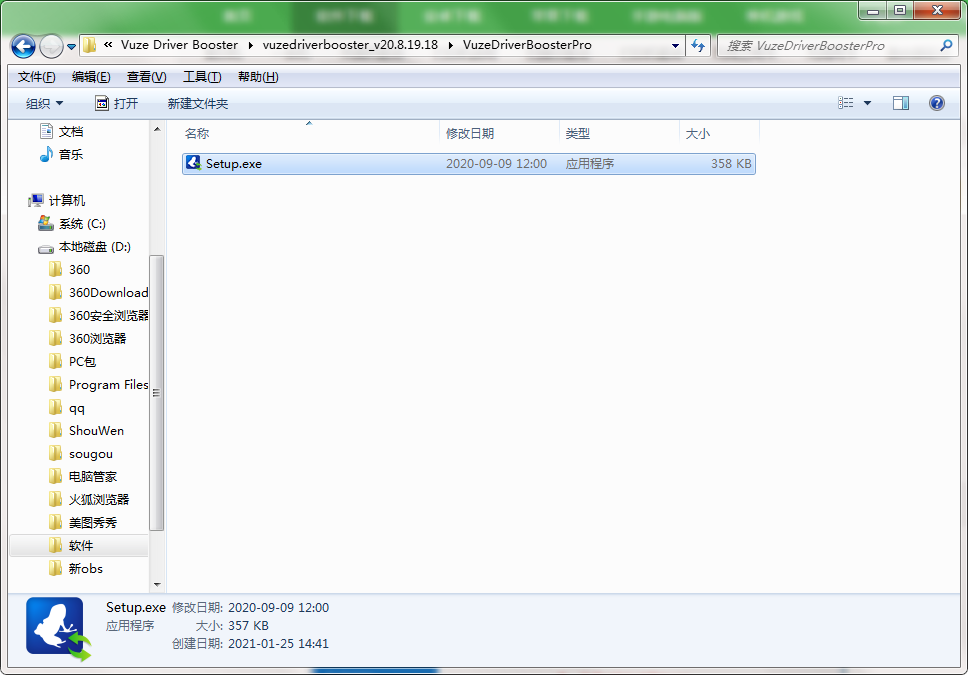Click the Setup.exe file name

[x=233, y=164]
